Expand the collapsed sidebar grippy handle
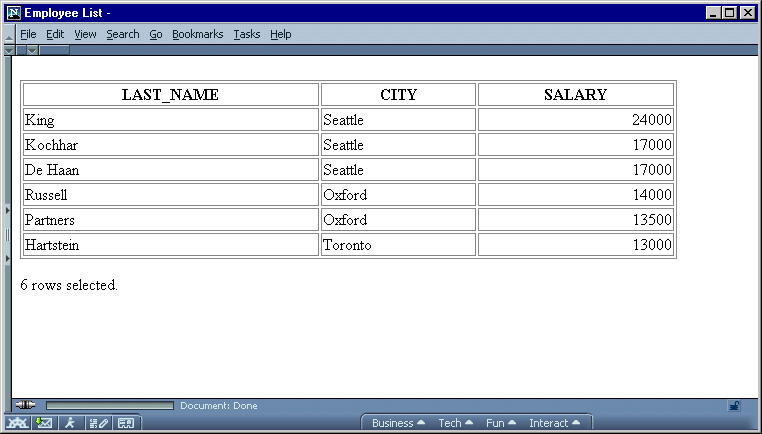Image resolution: width=762 pixels, height=434 pixels. click(8, 236)
